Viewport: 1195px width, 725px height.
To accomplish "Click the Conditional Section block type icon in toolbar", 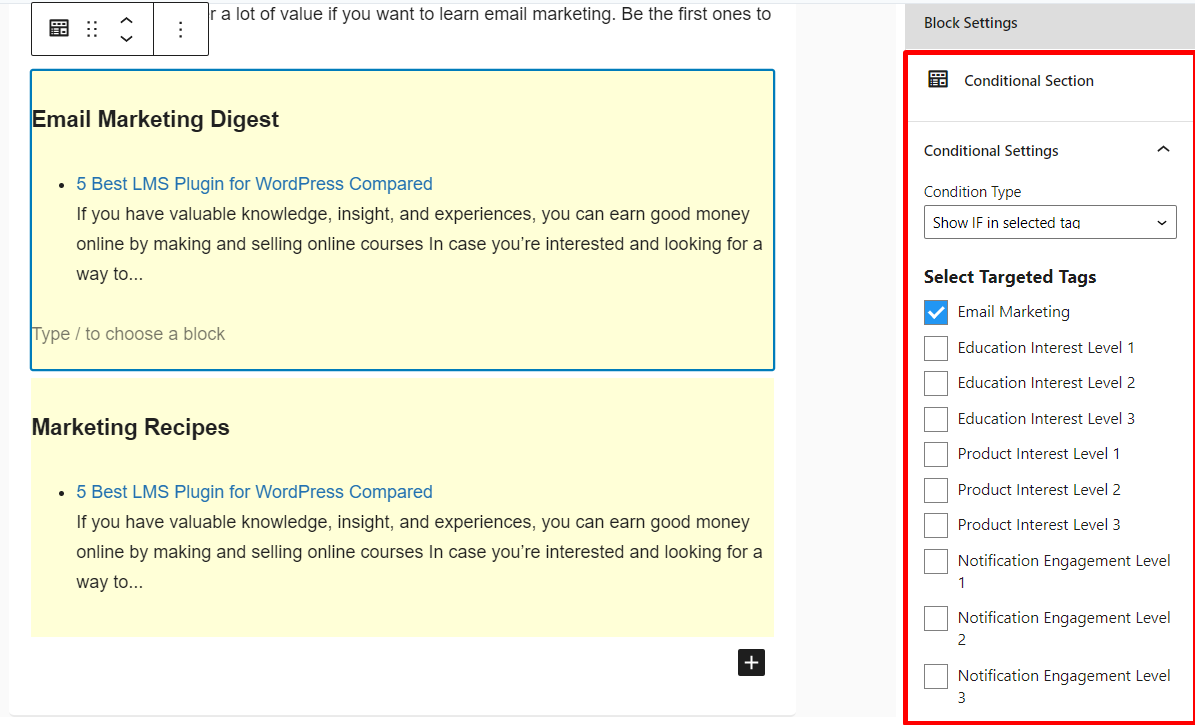I will point(59,29).
